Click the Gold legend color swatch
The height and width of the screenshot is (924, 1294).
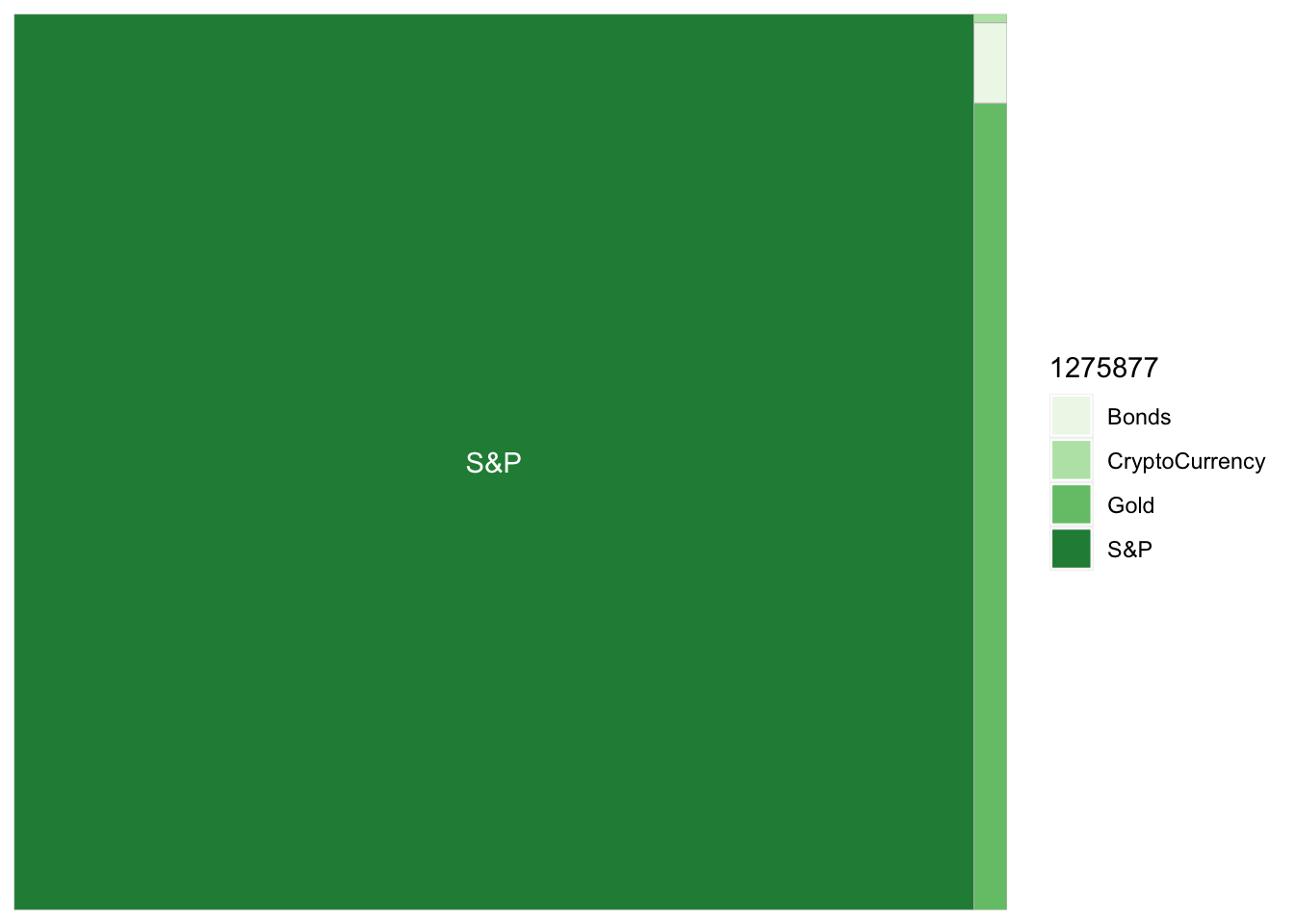click(1071, 505)
